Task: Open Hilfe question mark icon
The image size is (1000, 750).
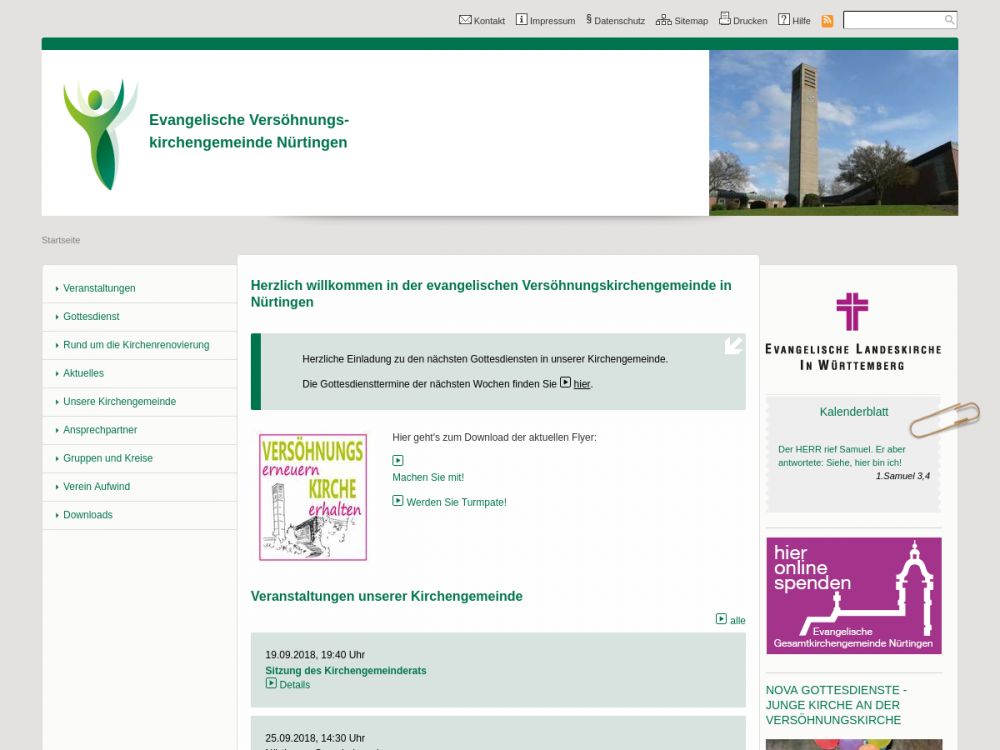Action: tap(784, 20)
